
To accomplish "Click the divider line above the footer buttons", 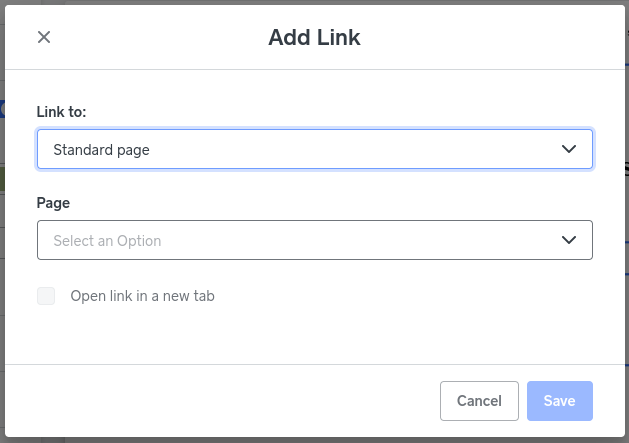I will pos(314,364).
